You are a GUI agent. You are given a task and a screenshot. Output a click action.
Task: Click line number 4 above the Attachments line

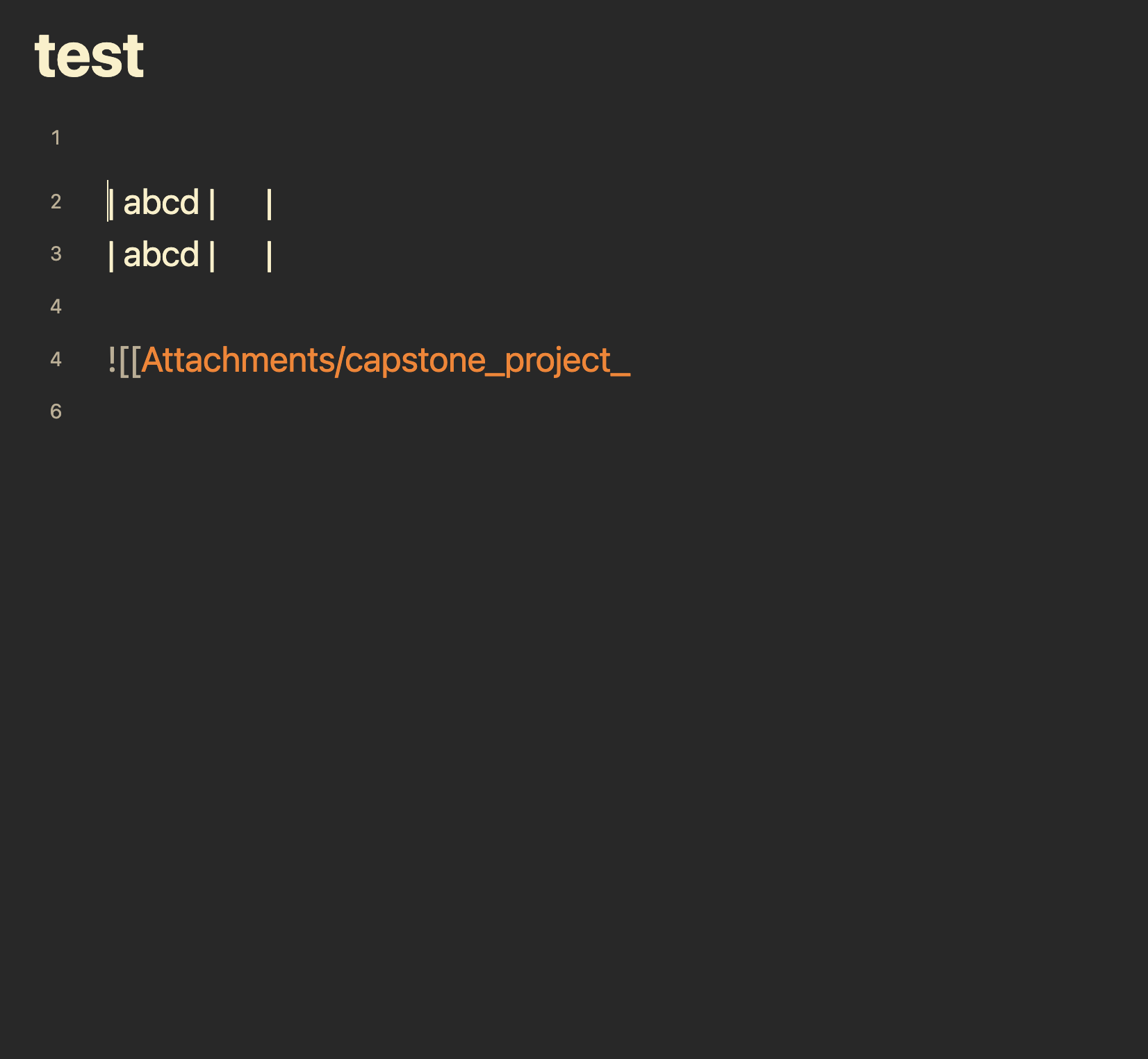[x=56, y=306]
